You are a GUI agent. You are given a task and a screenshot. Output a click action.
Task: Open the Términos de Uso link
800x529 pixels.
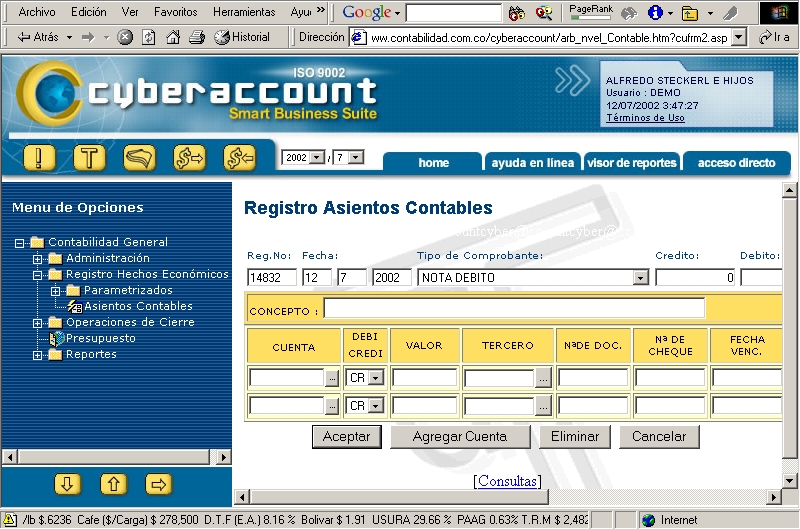tap(645, 118)
